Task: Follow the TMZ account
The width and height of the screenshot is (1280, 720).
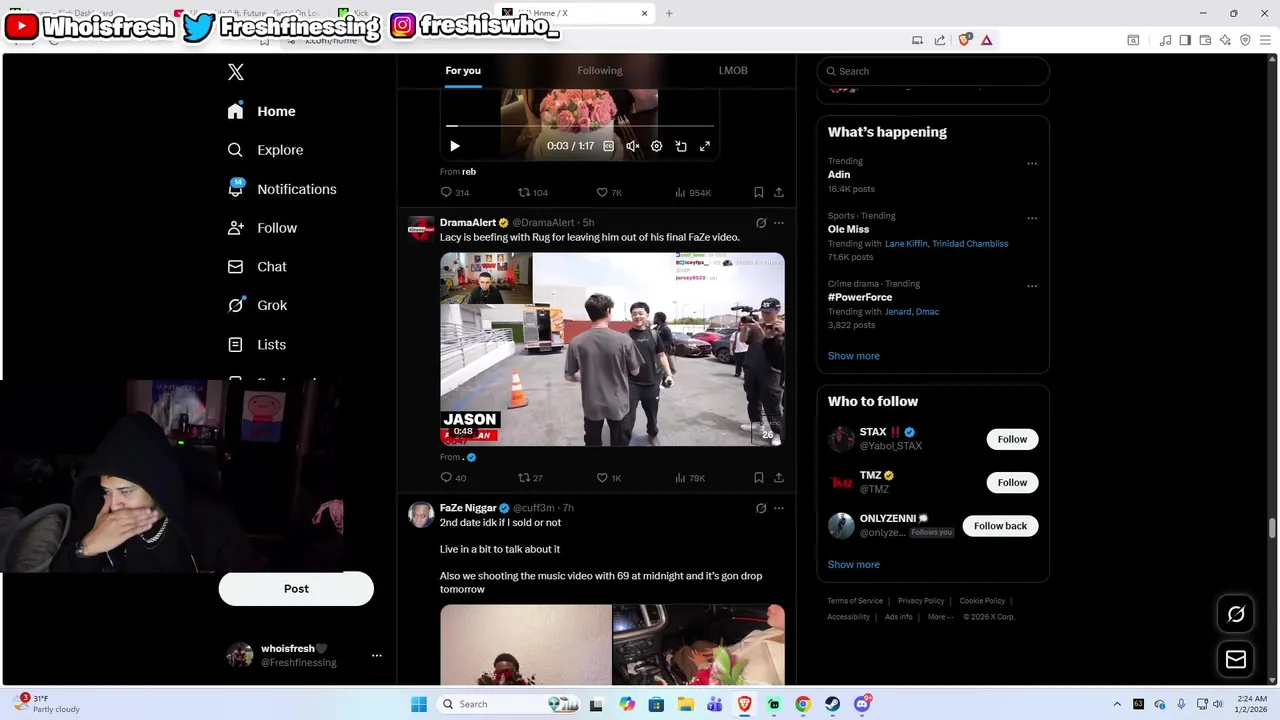Action: coord(1012,482)
